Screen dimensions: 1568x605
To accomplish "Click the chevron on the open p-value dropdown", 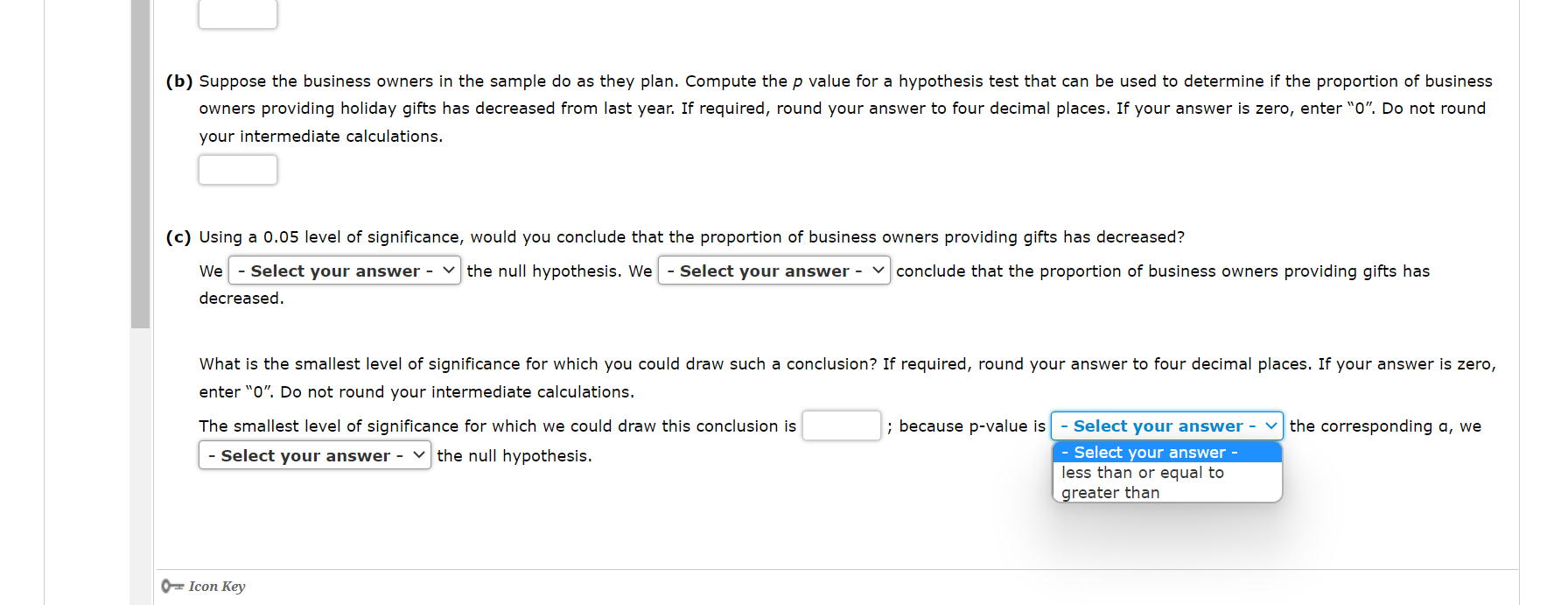I will tap(1270, 426).
